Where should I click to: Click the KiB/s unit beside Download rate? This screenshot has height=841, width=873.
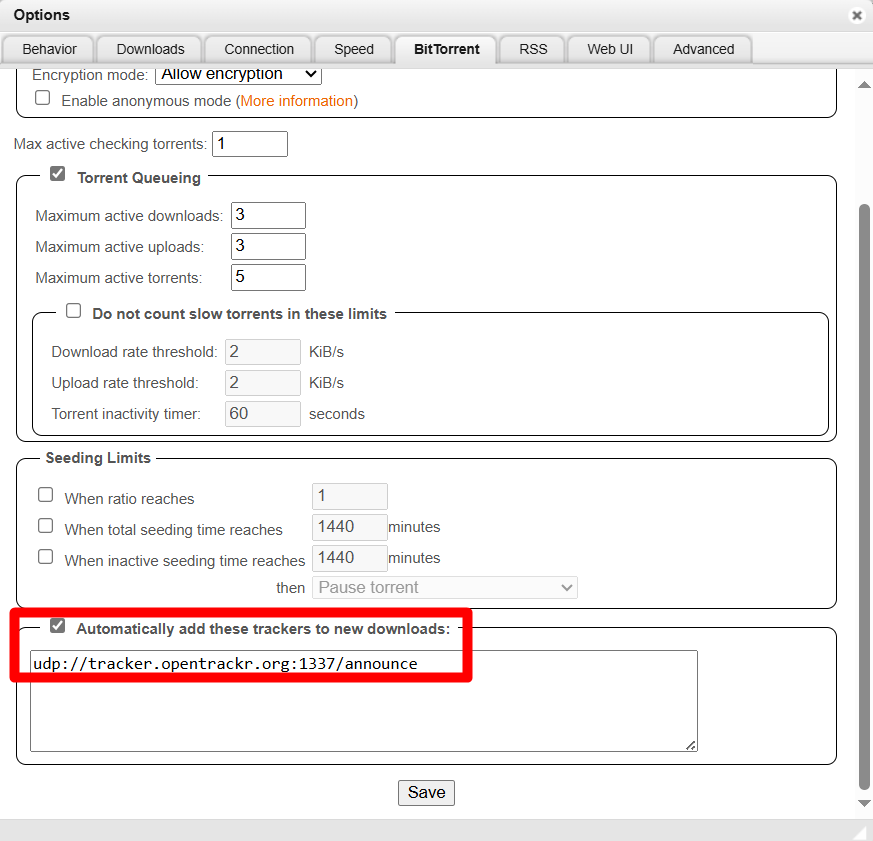click(326, 352)
